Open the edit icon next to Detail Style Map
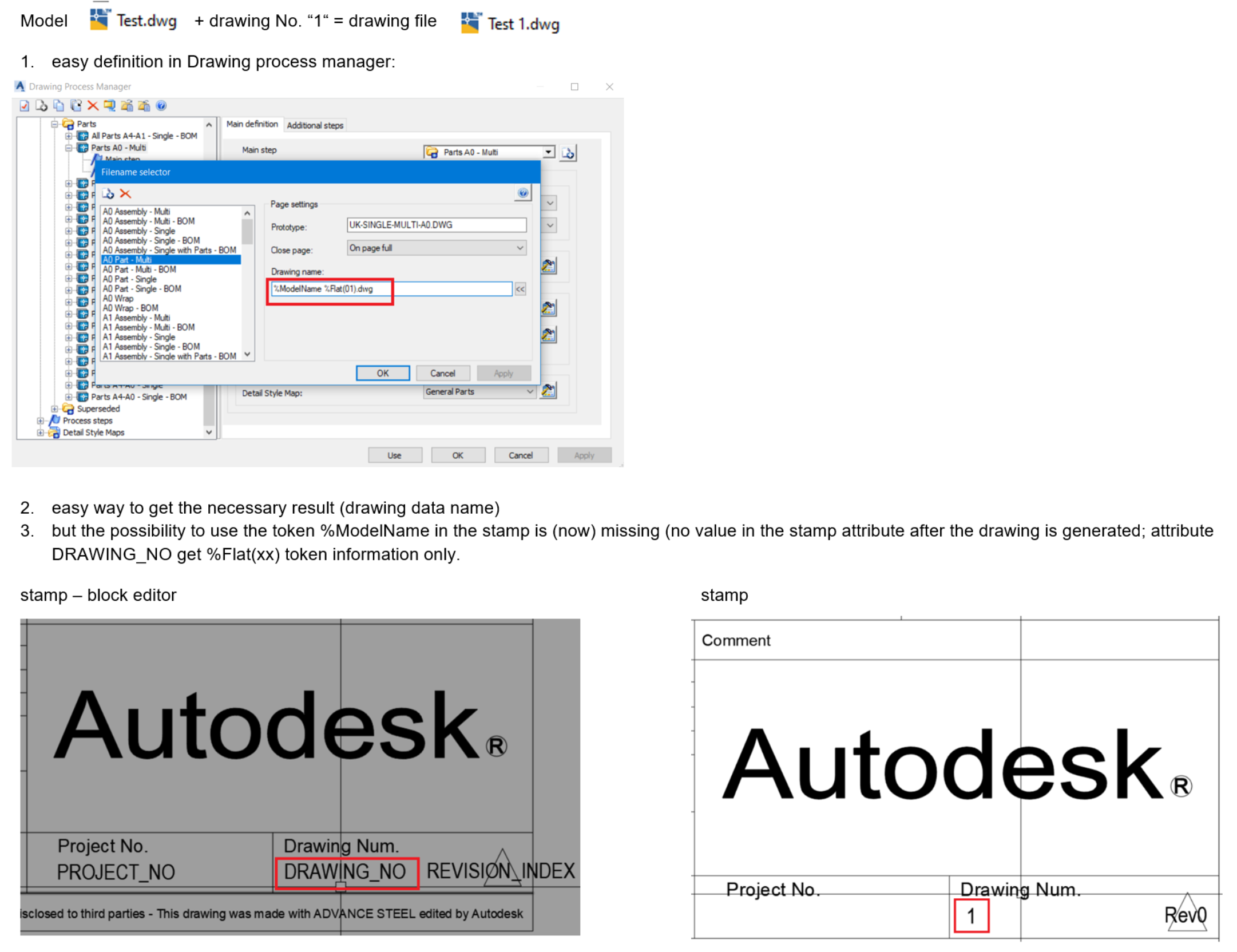 click(x=548, y=391)
